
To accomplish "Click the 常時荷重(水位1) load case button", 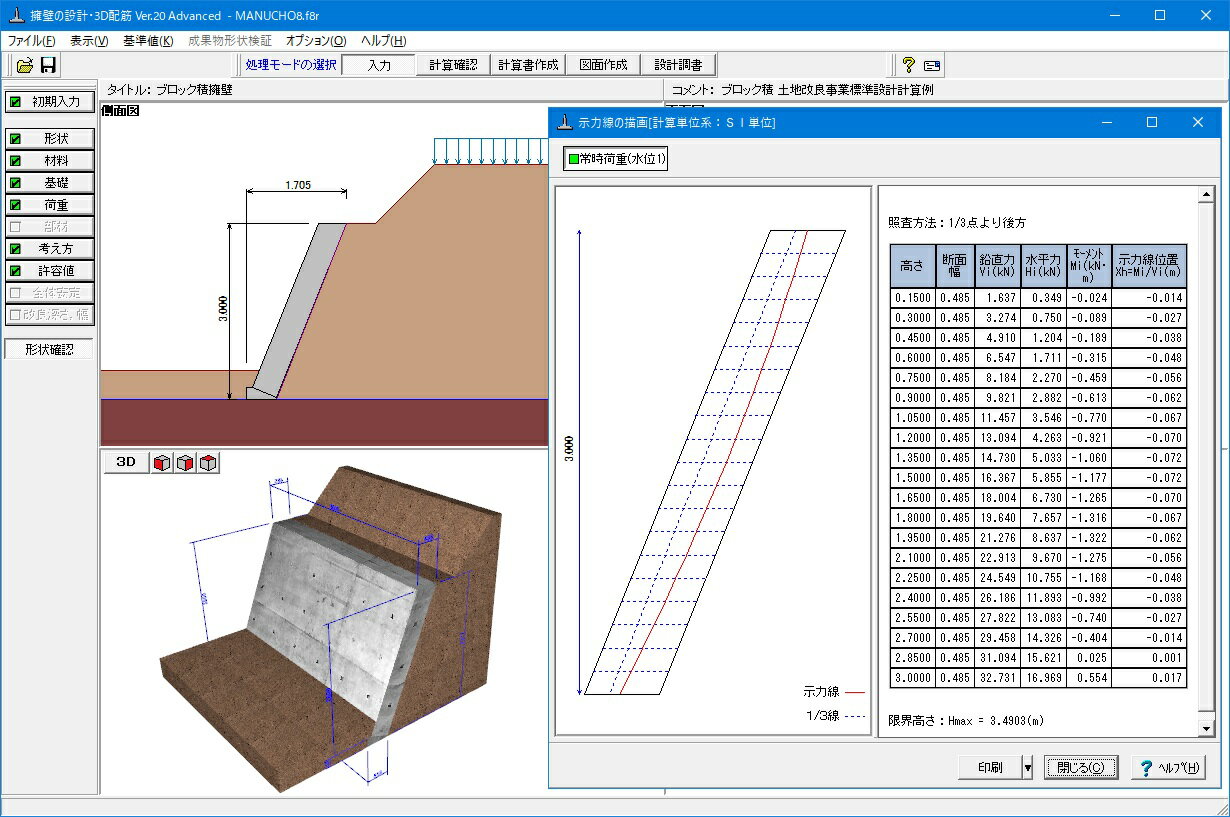I will point(616,158).
